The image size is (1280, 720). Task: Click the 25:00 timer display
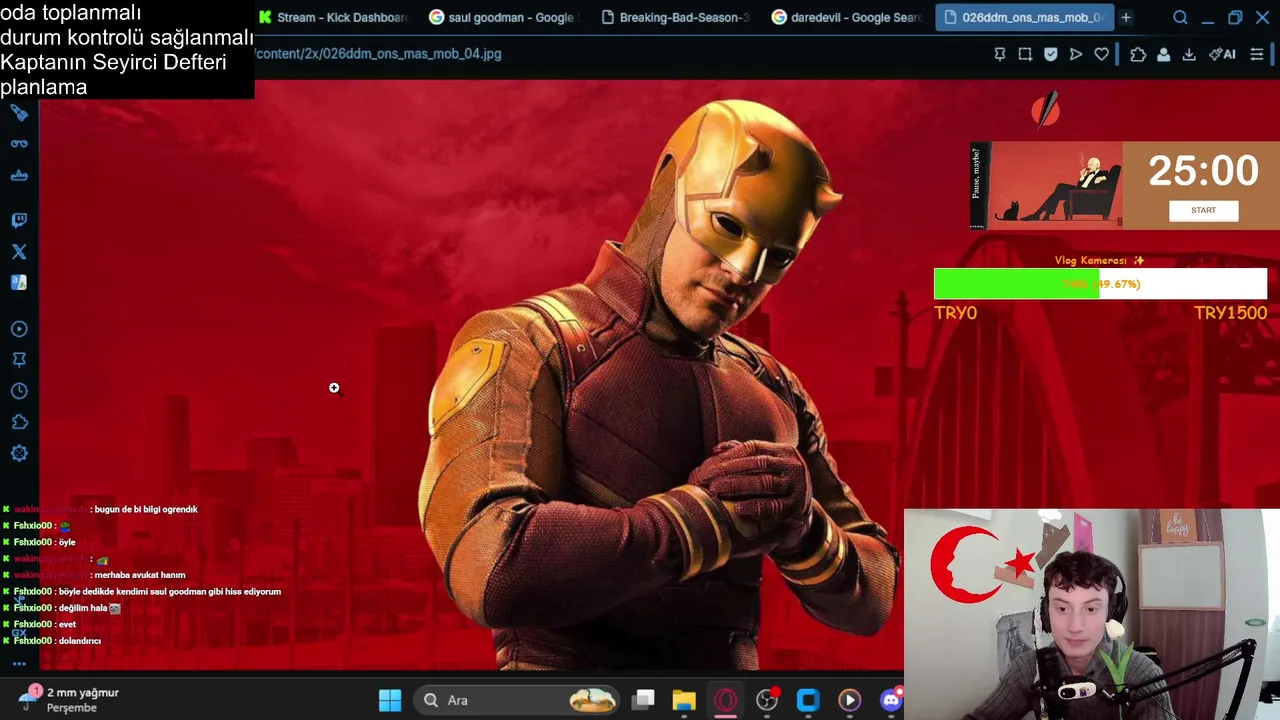1203,171
